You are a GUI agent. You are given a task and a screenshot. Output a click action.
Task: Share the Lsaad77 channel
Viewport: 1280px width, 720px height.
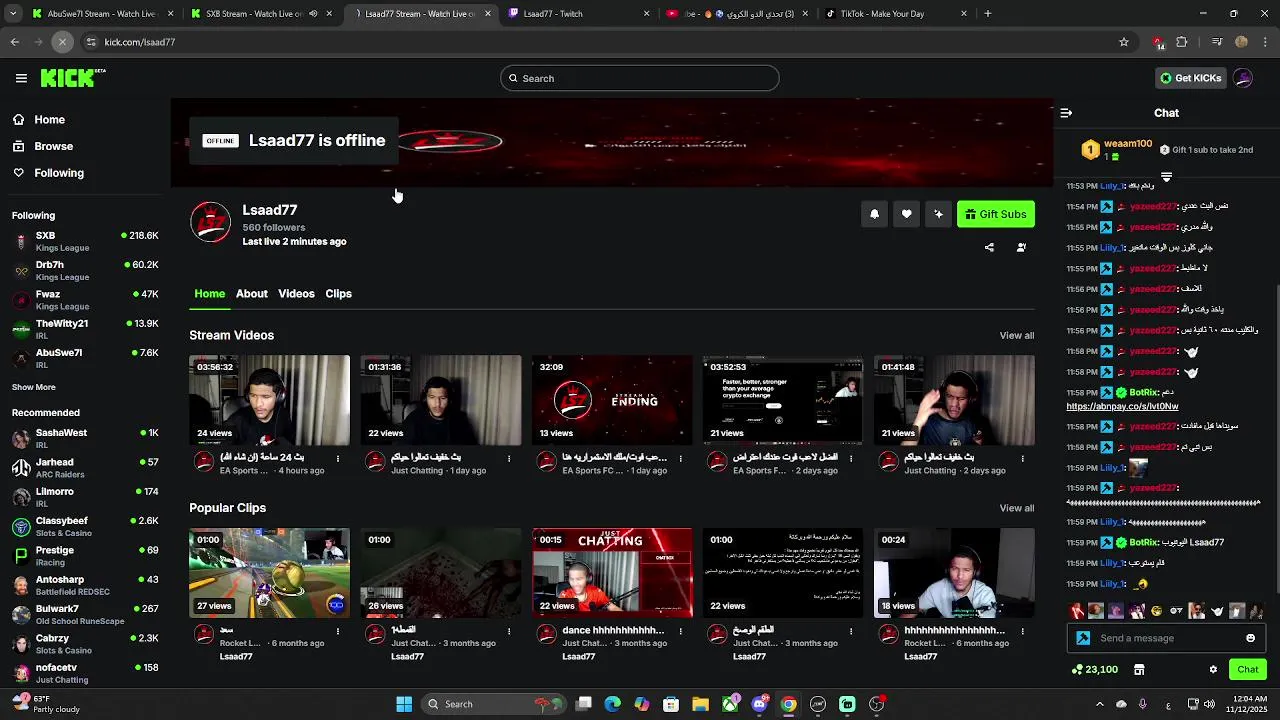click(989, 247)
